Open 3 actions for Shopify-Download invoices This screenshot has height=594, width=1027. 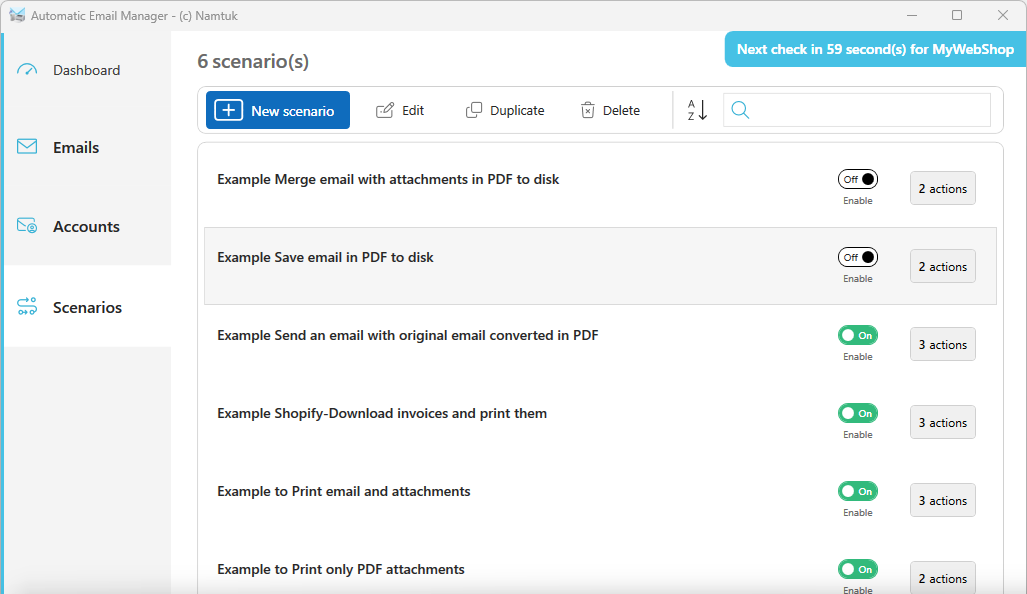coord(943,422)
